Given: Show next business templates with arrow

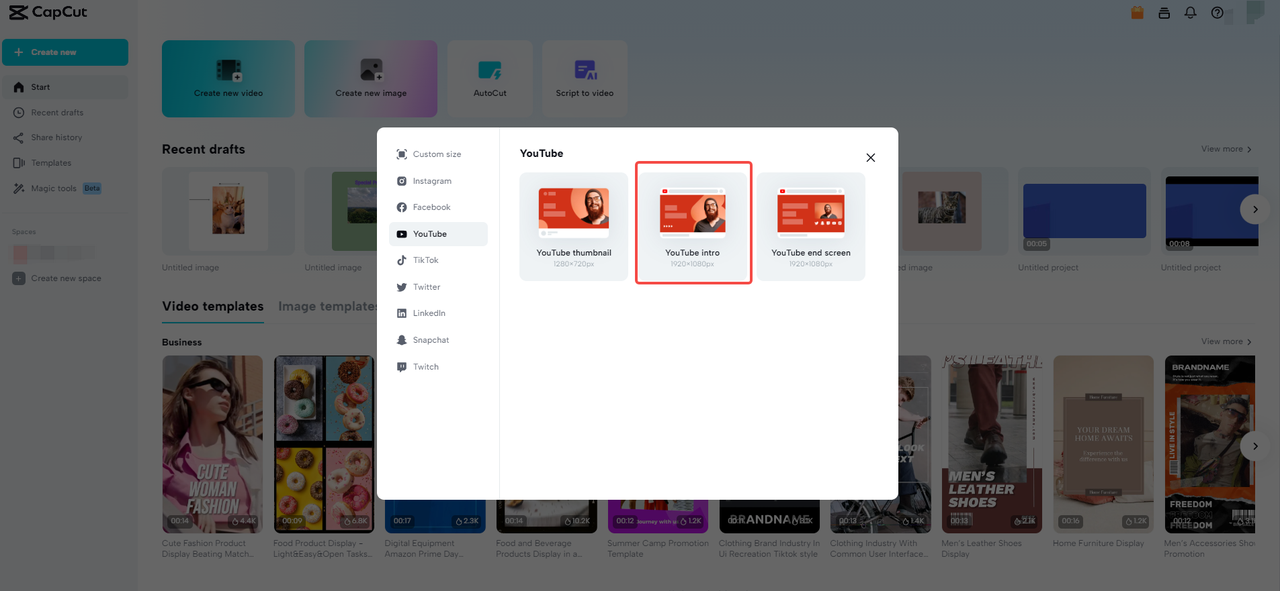Looking at the screenshot, I should pyautogui.click(x=1254, y=446).
